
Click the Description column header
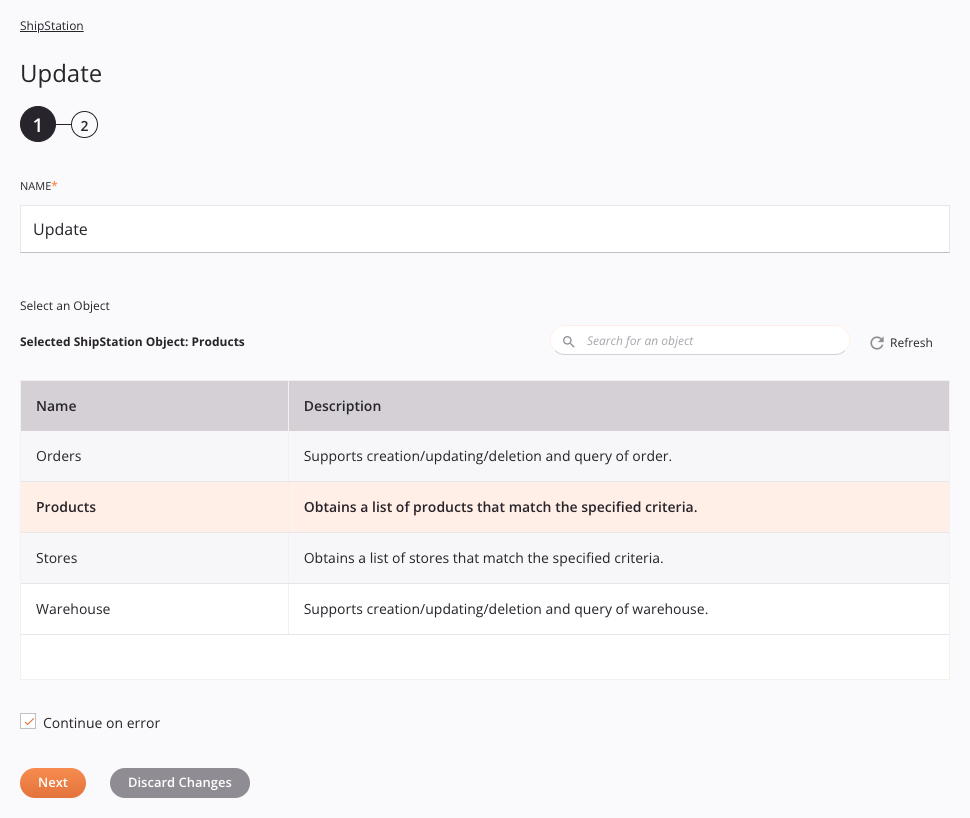[619, 406]
